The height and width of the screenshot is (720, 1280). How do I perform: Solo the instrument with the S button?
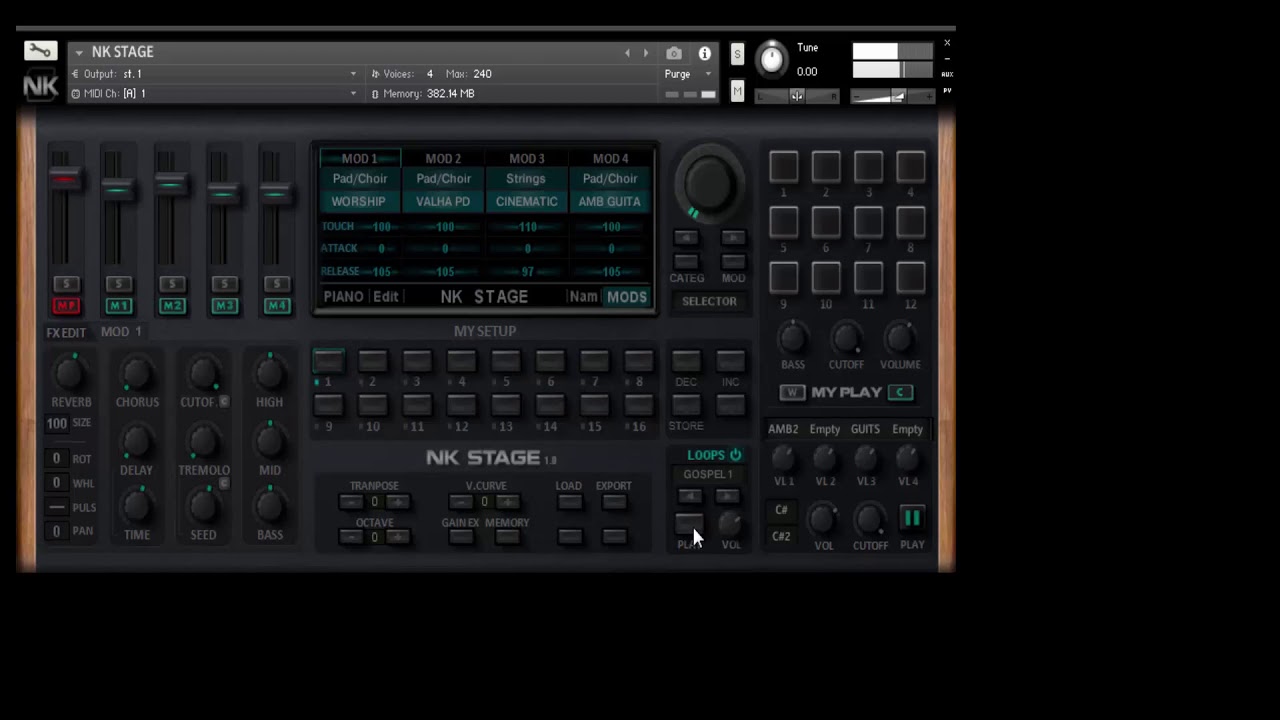pyautogui.click(x=737, y=54)
